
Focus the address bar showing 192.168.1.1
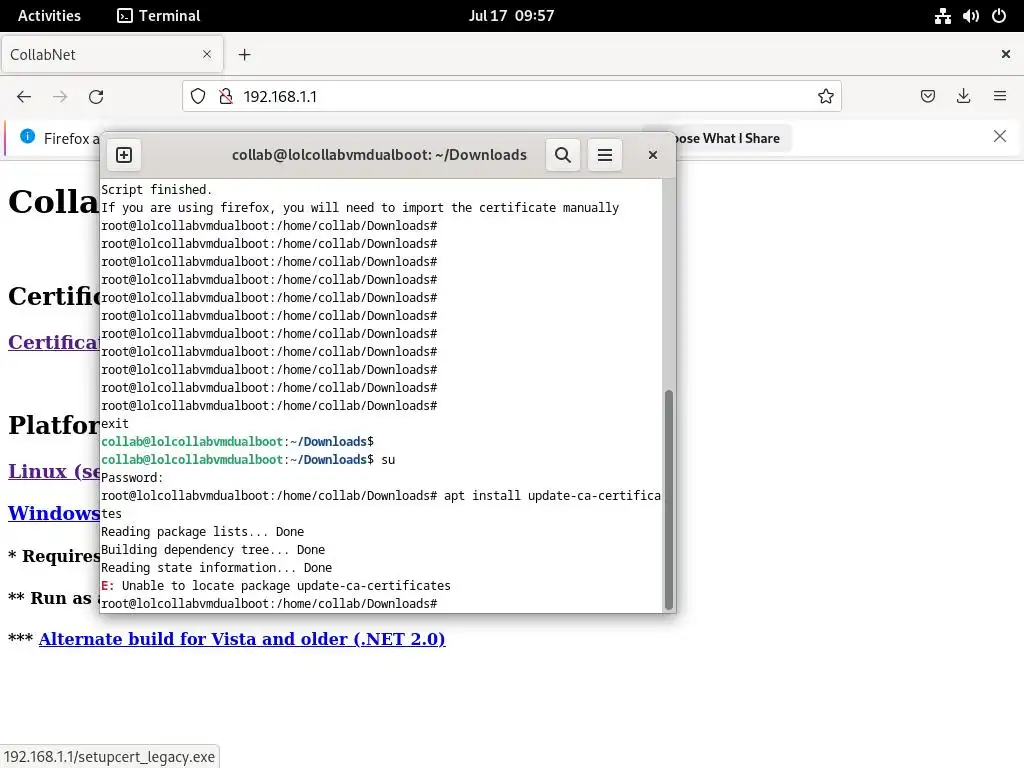click(511, 97)
